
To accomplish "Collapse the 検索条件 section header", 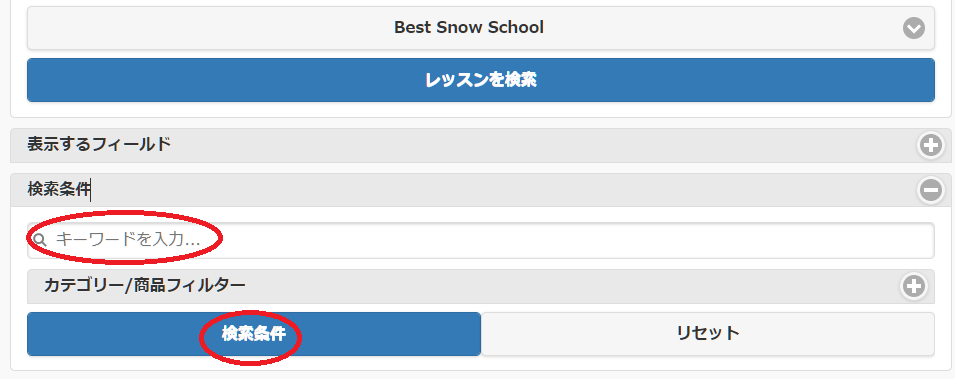I will point(481,190).
